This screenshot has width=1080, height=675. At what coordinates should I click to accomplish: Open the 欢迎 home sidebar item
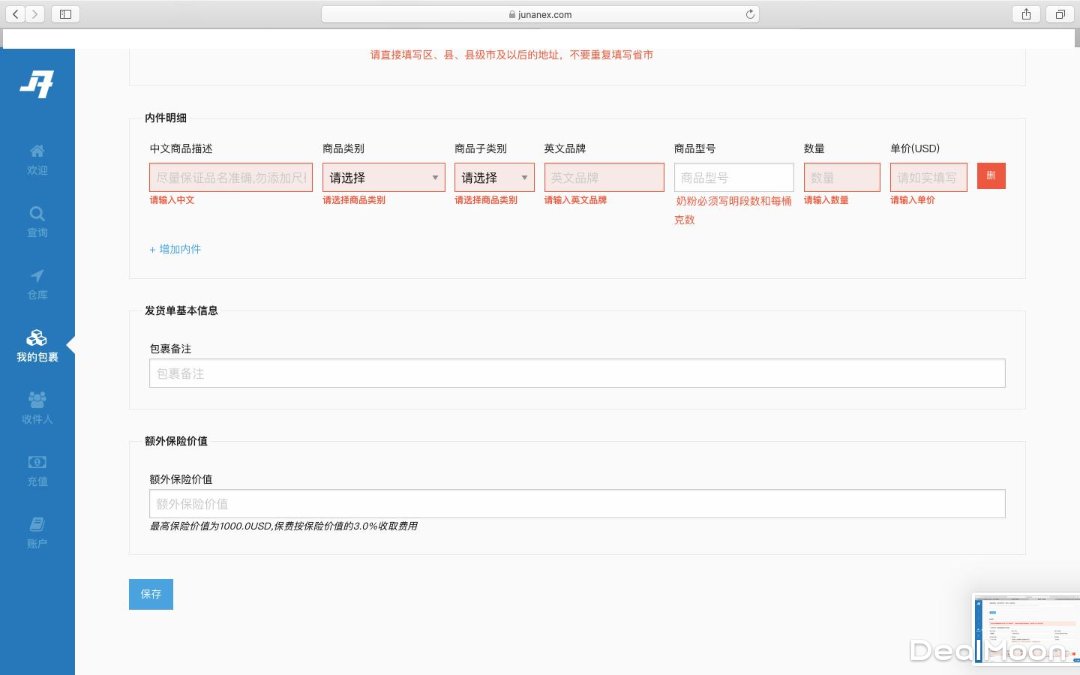coord(37,159)
